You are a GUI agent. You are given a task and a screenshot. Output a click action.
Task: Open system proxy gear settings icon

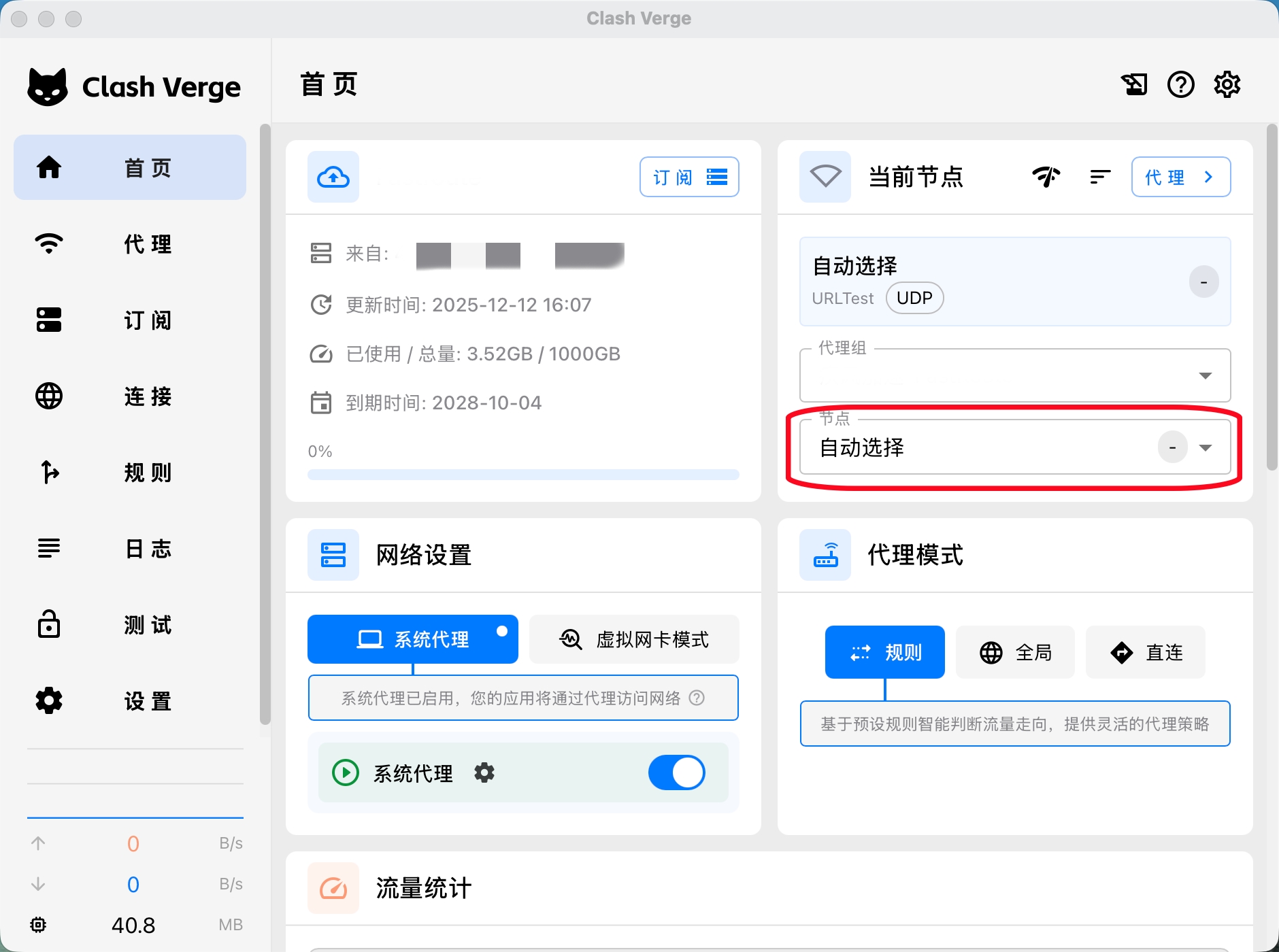click(x=484, y=772)
